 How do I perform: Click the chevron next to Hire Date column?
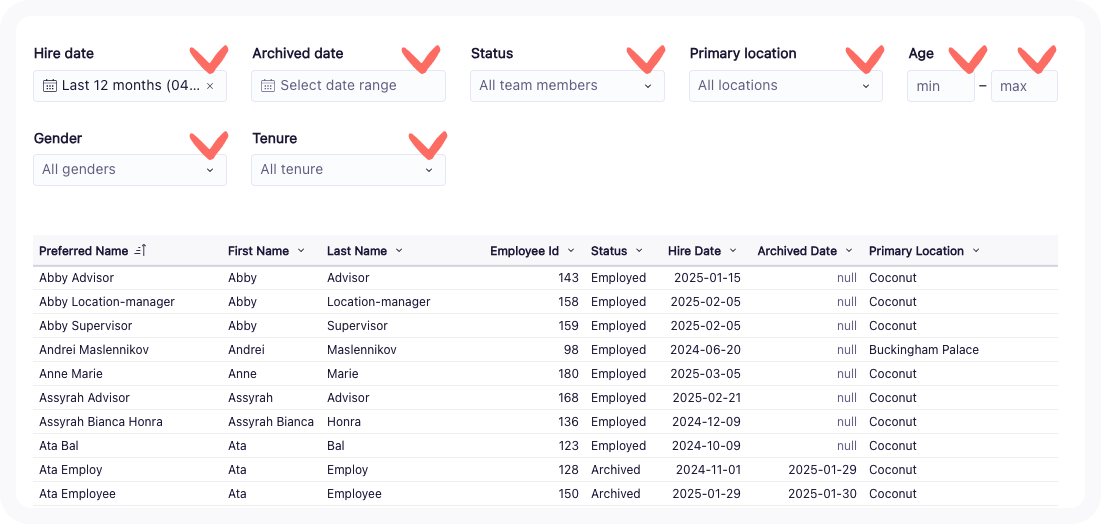[x=733, y=251]
